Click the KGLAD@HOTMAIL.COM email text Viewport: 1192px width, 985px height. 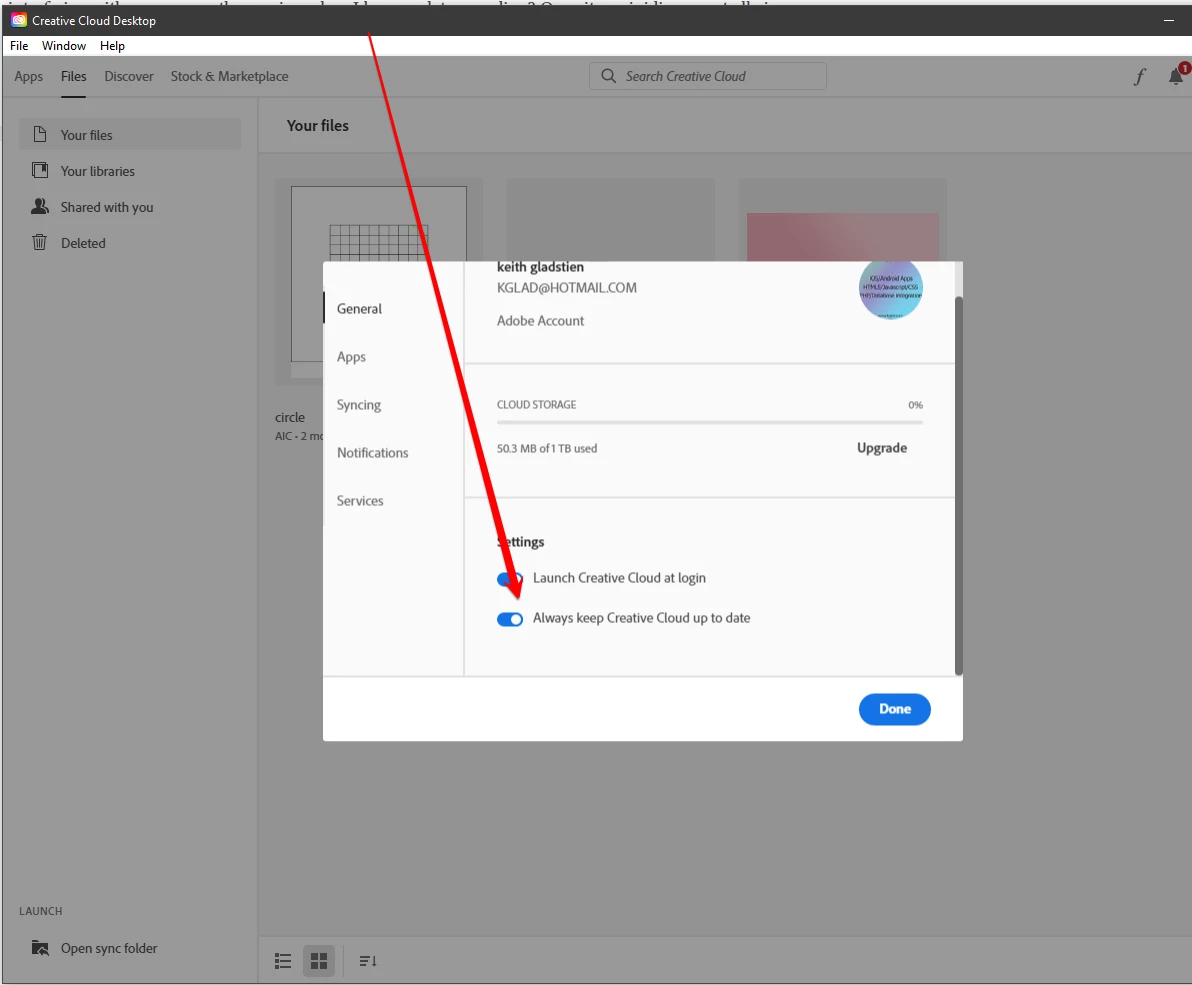point(567,288)
